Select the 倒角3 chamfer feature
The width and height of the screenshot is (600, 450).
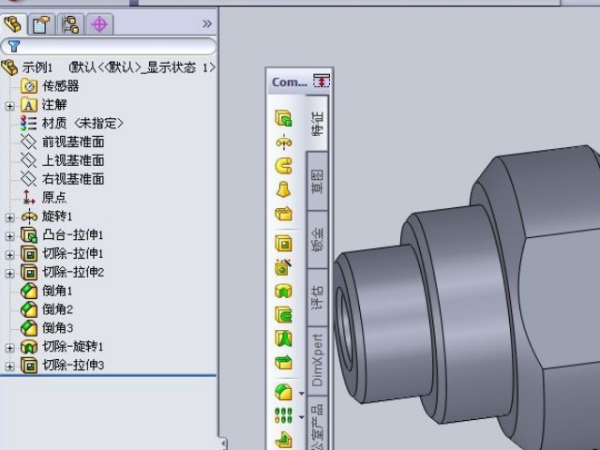57,328
